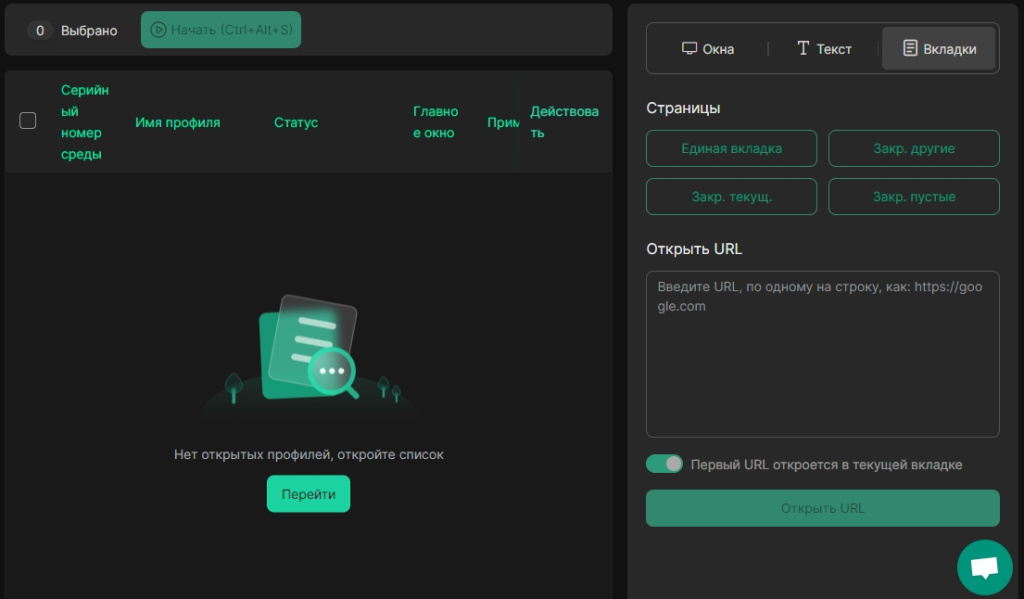Click the 0 selected counter badge

click(x=40, y=30)
